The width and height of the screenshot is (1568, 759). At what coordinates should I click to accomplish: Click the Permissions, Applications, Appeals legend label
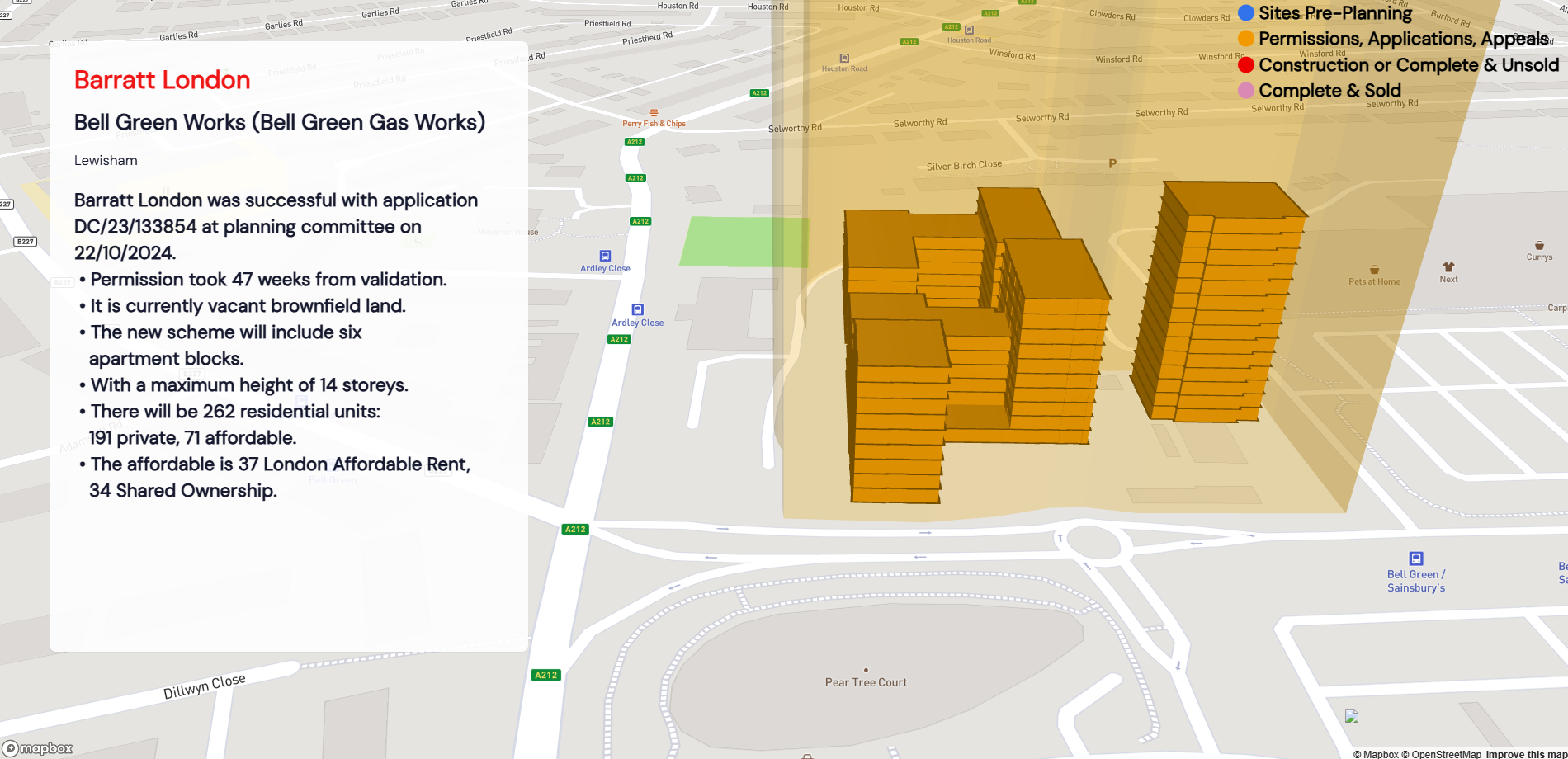pyautogui.click(x=1404, y=39)
